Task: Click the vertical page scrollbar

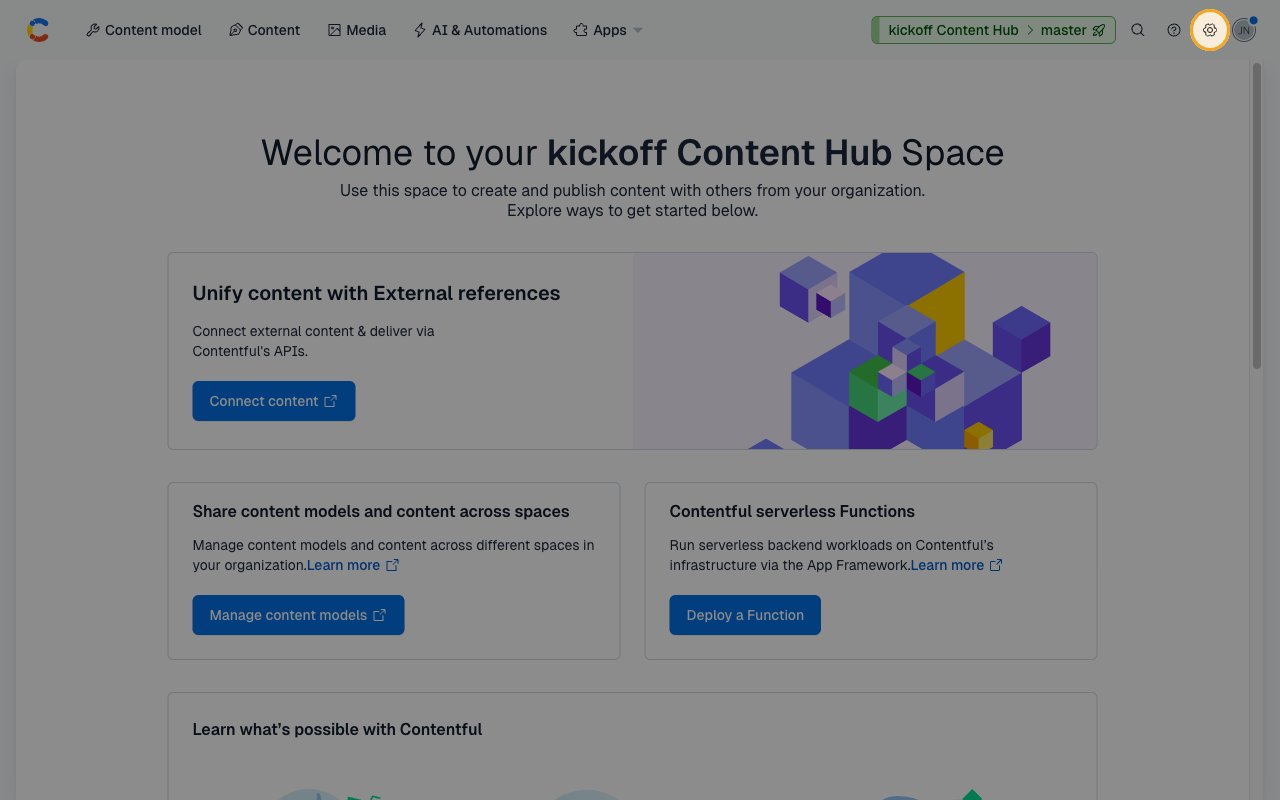Action: (1257, 216)
